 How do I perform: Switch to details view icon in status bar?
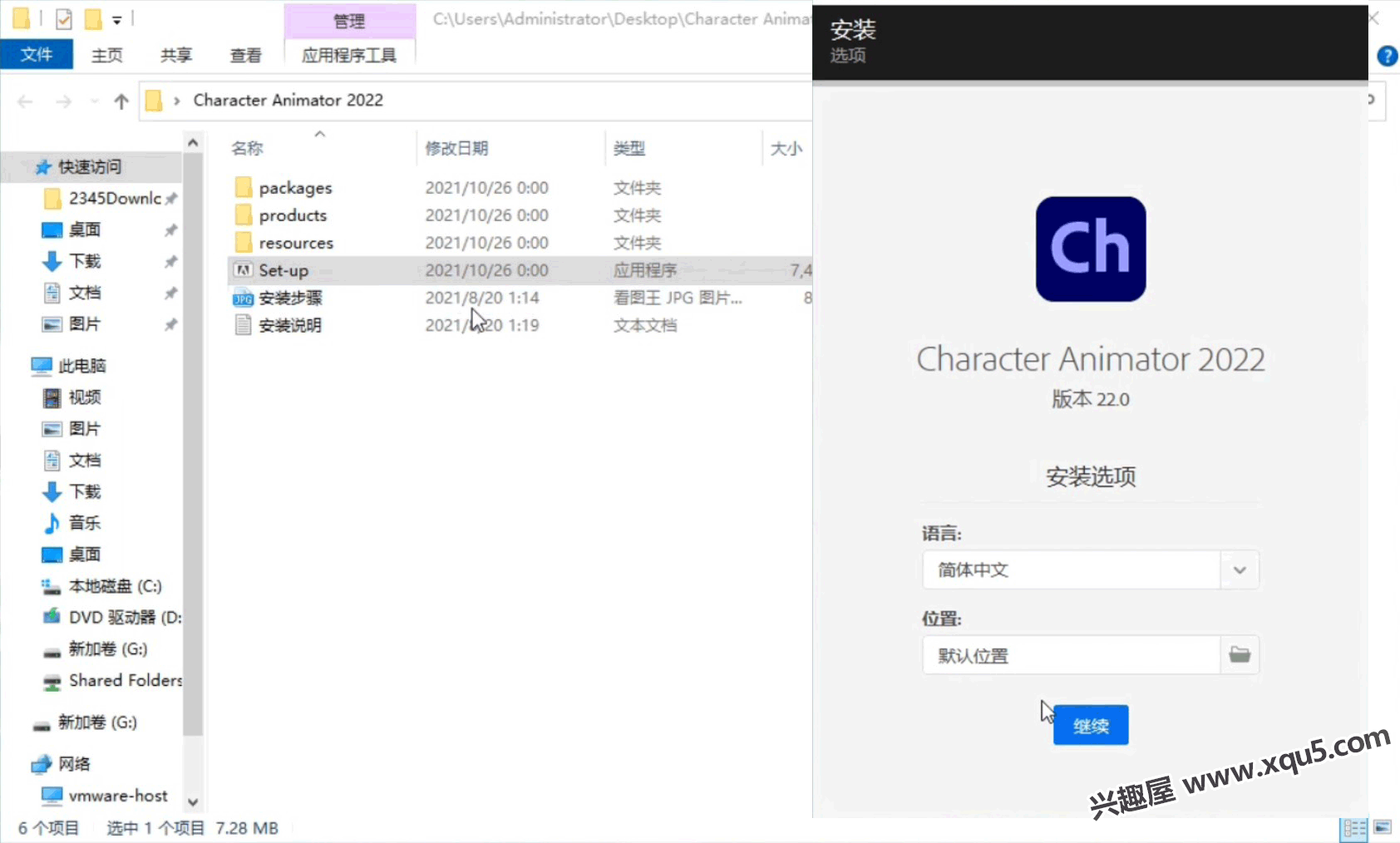1354,828
